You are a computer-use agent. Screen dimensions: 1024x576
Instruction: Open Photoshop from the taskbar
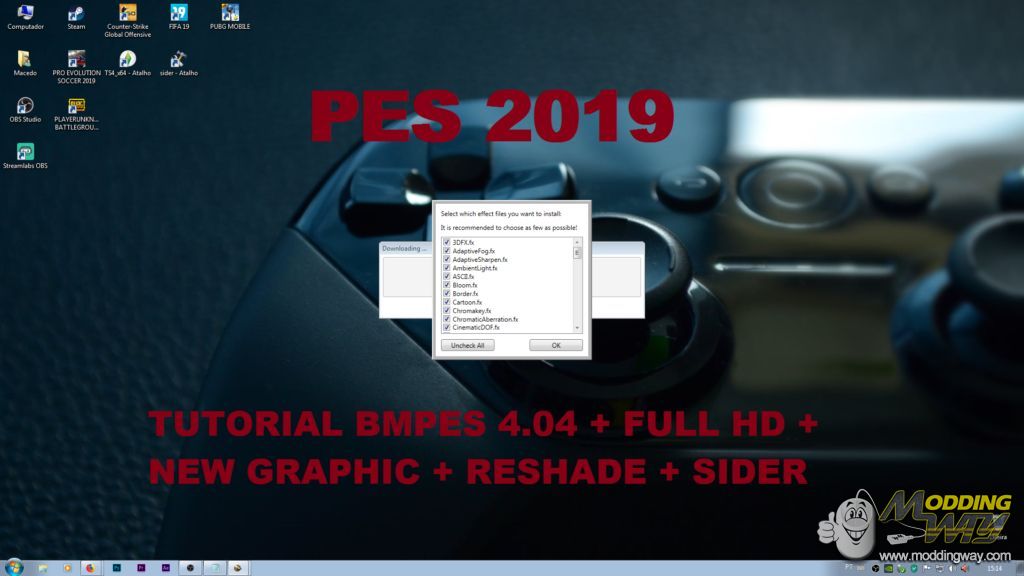point(117,567)
